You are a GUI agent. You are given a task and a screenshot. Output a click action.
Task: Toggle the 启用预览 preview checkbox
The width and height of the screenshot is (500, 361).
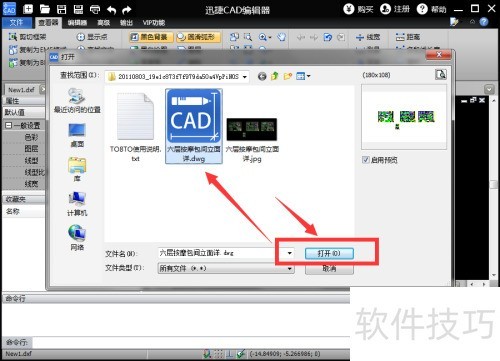(x=366, y=160)
